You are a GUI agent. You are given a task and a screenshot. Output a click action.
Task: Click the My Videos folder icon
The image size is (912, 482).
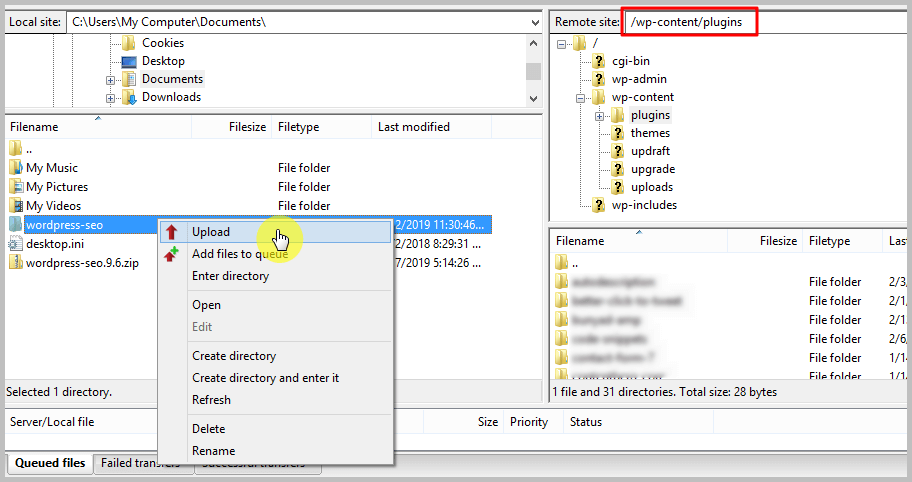[x=16, y=206]
